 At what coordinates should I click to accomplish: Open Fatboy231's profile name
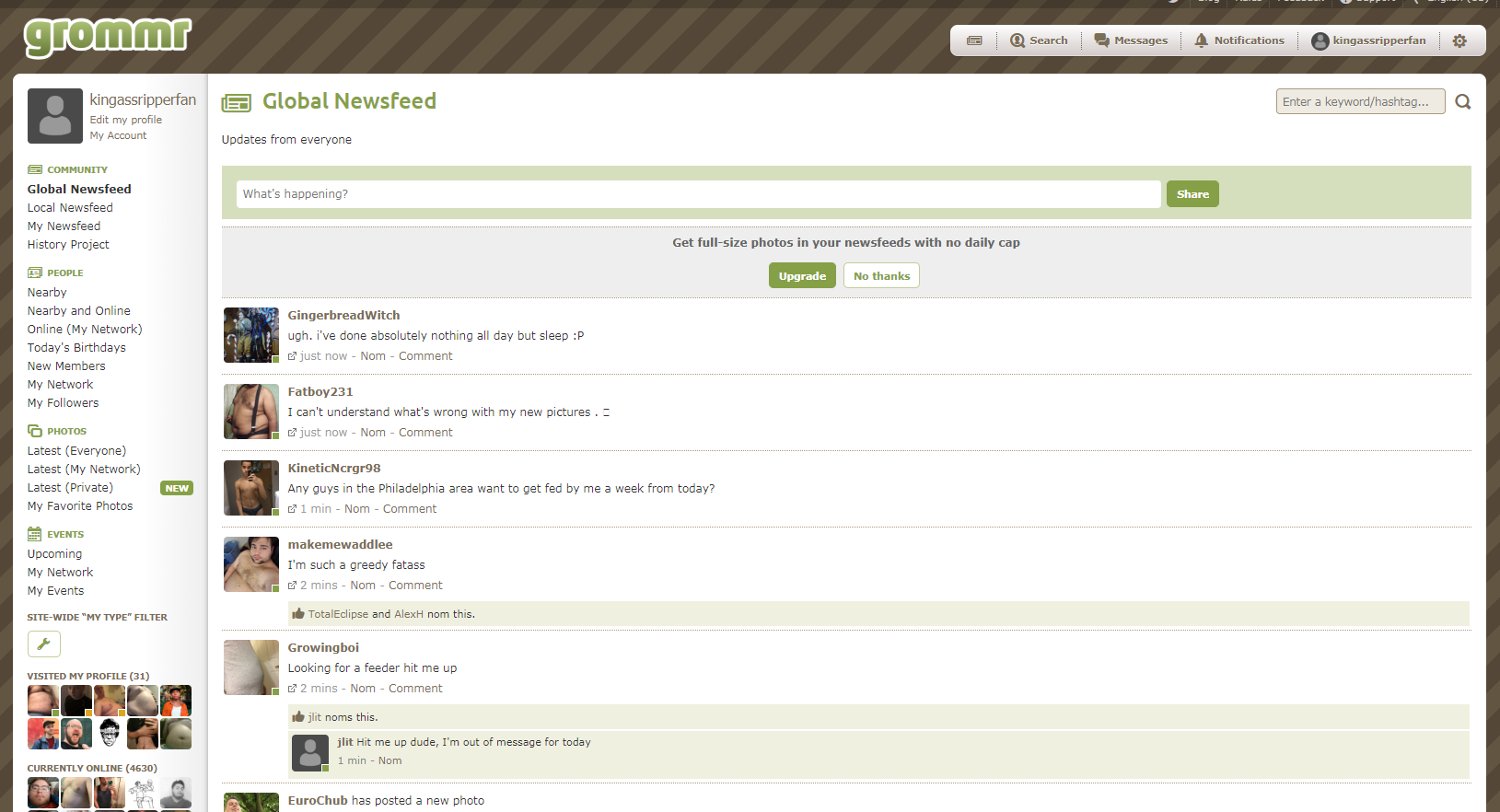320,391
